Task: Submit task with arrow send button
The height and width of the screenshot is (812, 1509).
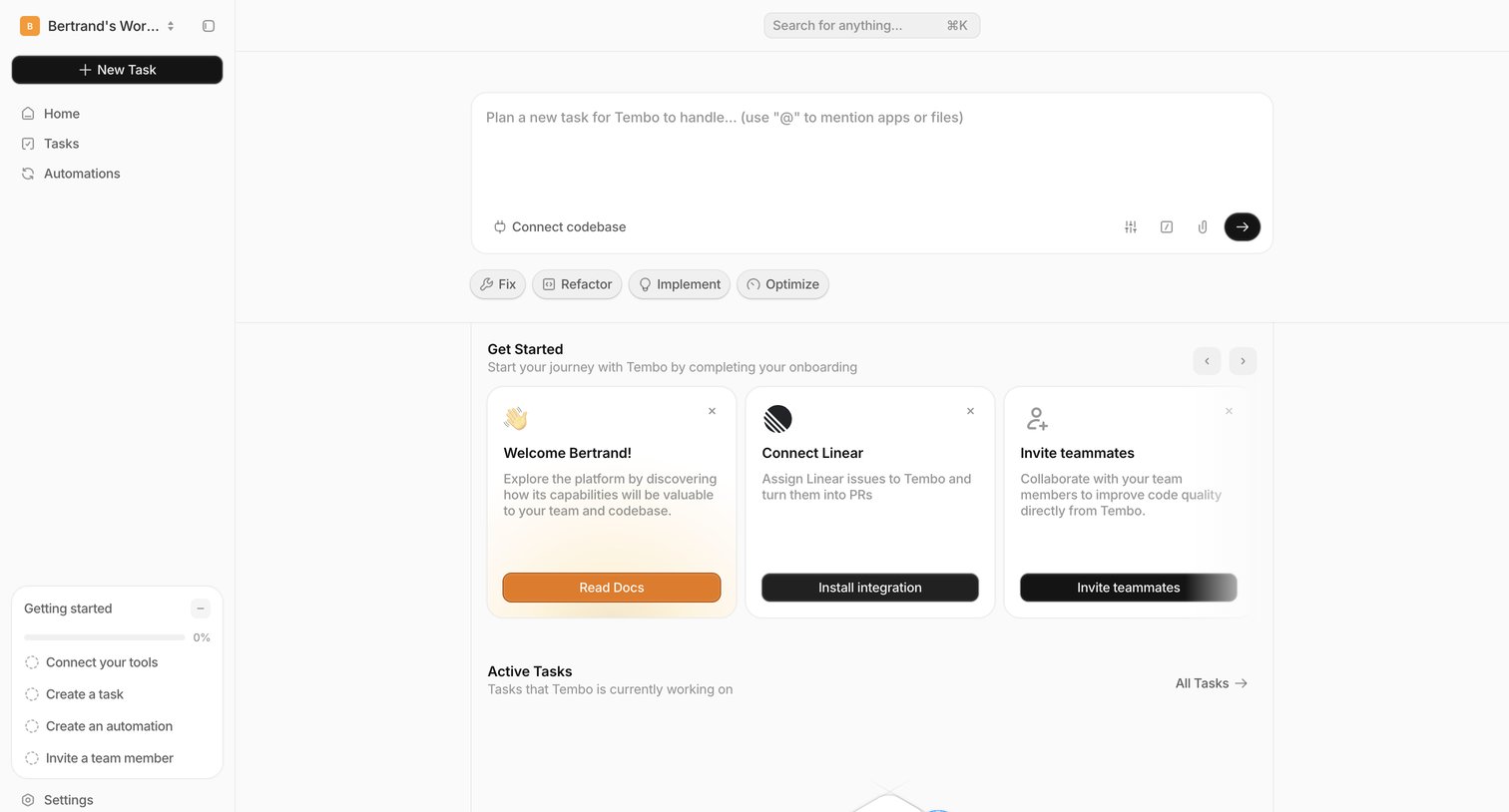Action: [x=1243, y=227]
